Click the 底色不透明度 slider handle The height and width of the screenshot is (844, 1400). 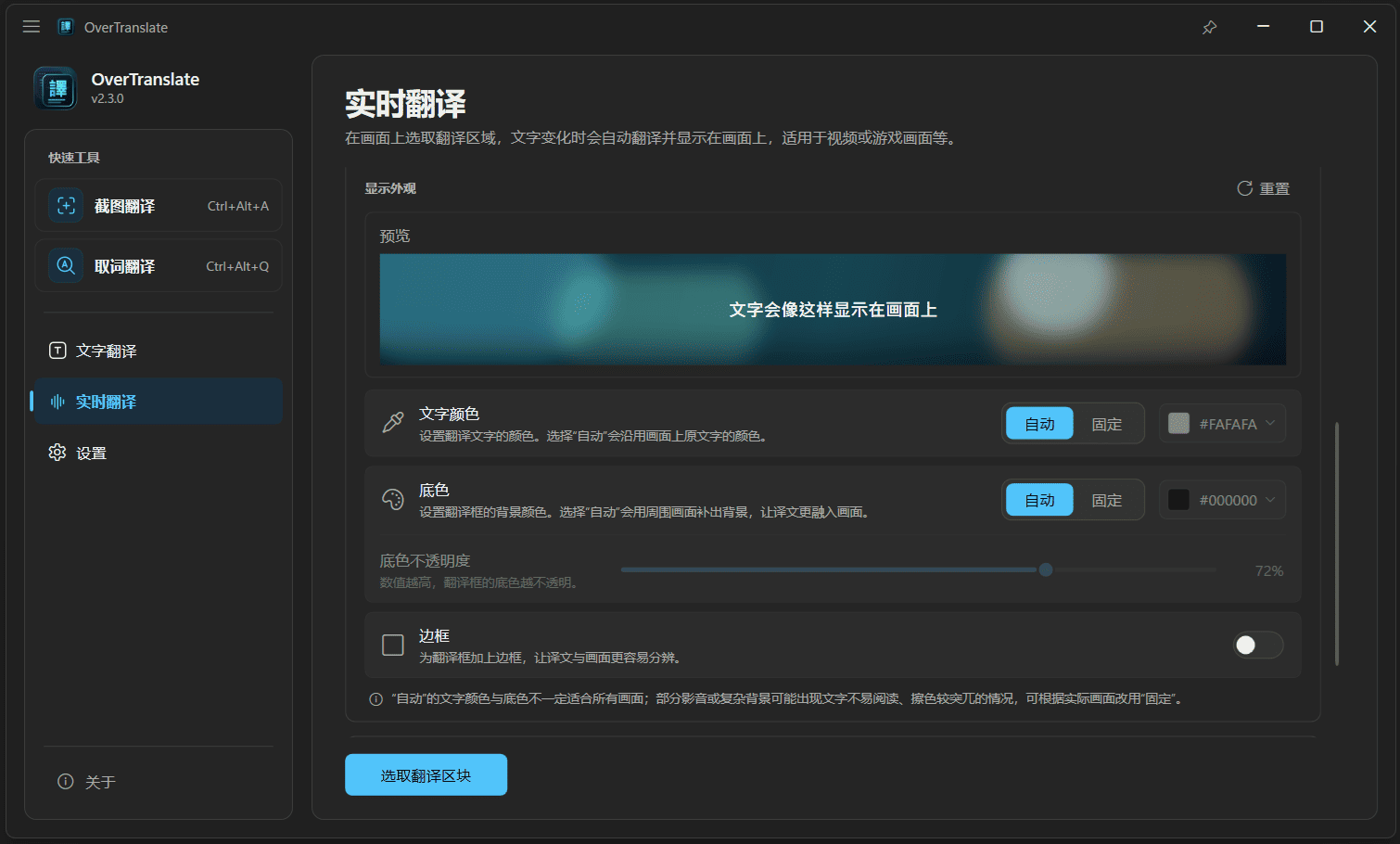[1046, 569]
